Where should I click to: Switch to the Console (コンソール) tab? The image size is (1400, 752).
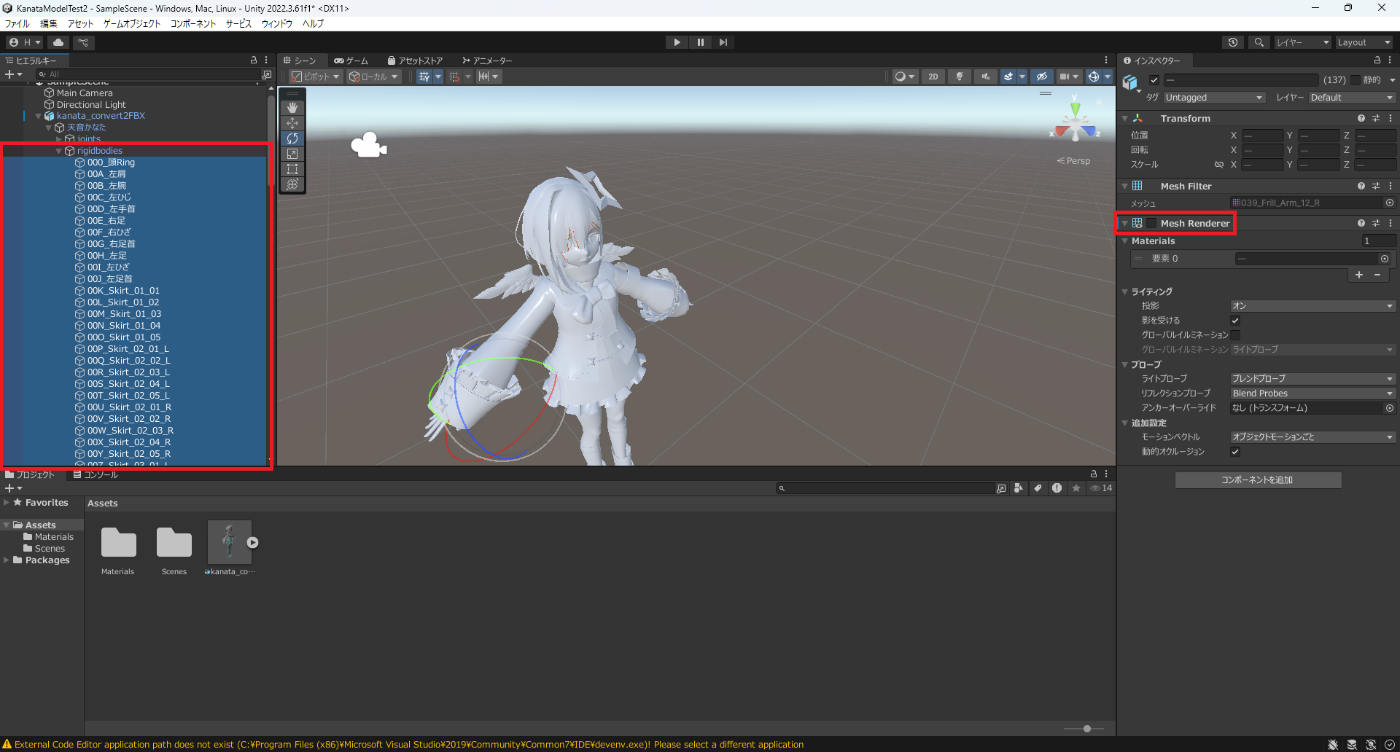tap(95, 475)
